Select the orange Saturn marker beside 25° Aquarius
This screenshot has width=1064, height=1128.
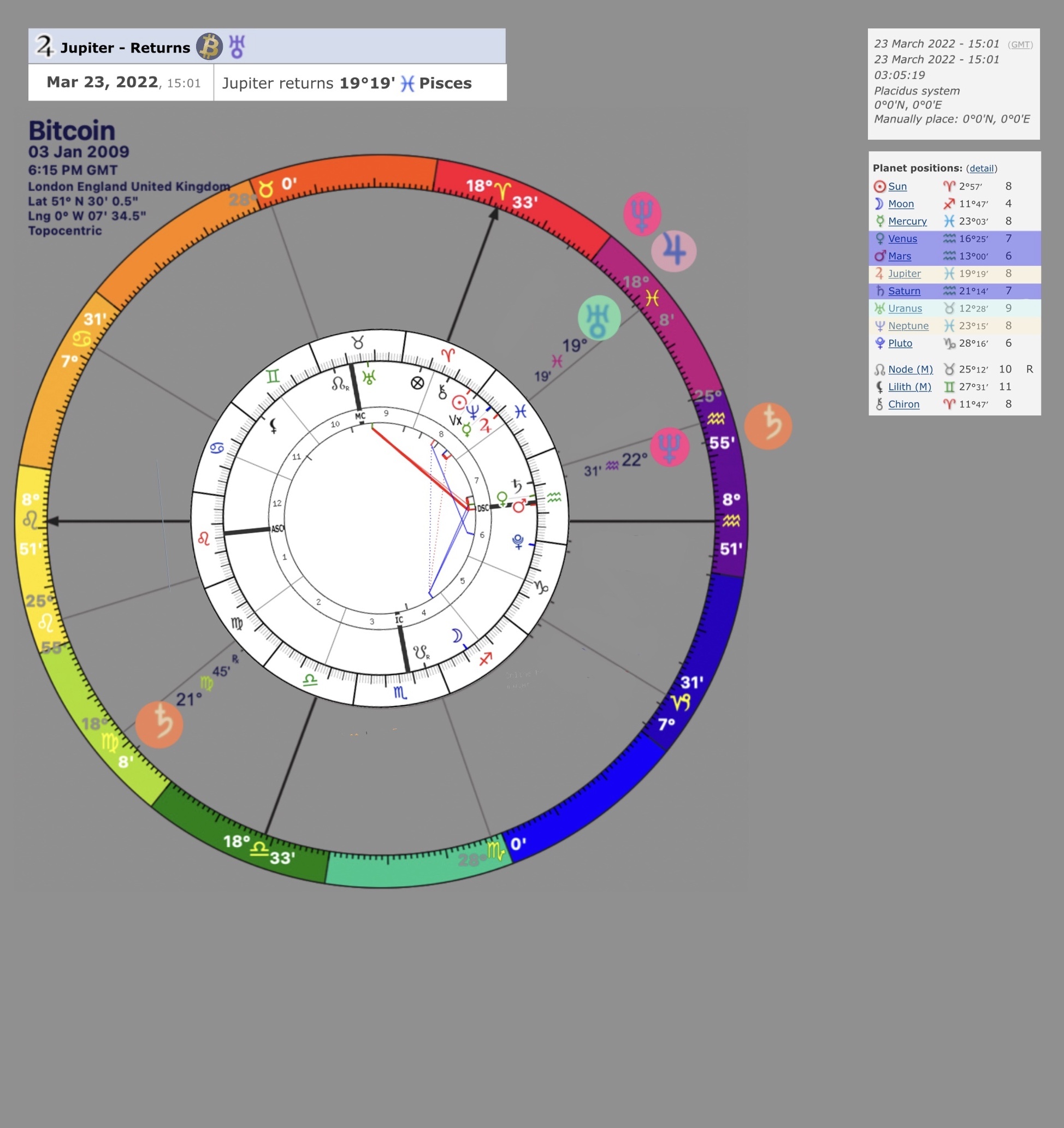point(768,426)
